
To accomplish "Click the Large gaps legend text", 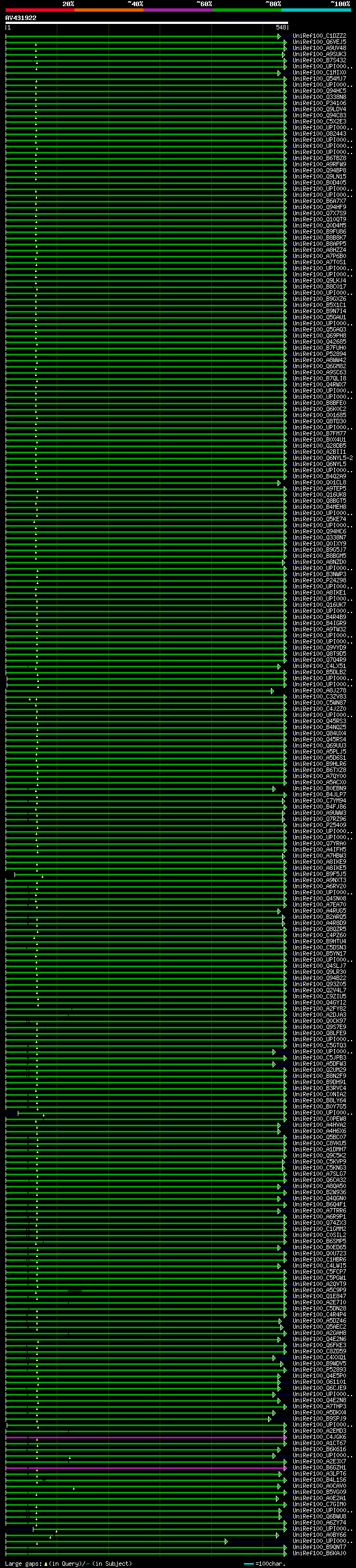I will pyautogui.click(x=68, y=1563).
